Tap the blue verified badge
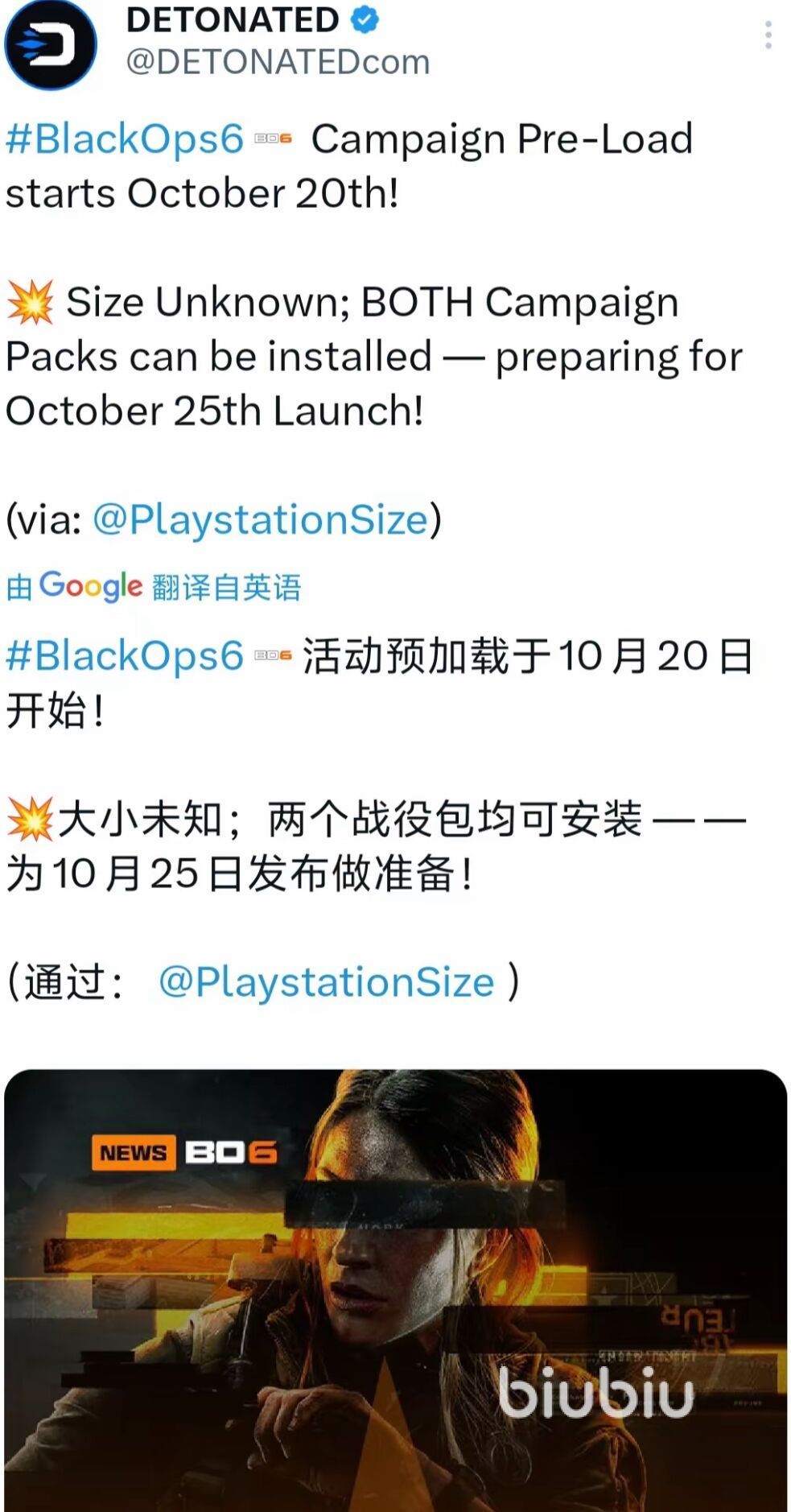The width and height of the screenshot is (791, 1512). tap(365, 19)
